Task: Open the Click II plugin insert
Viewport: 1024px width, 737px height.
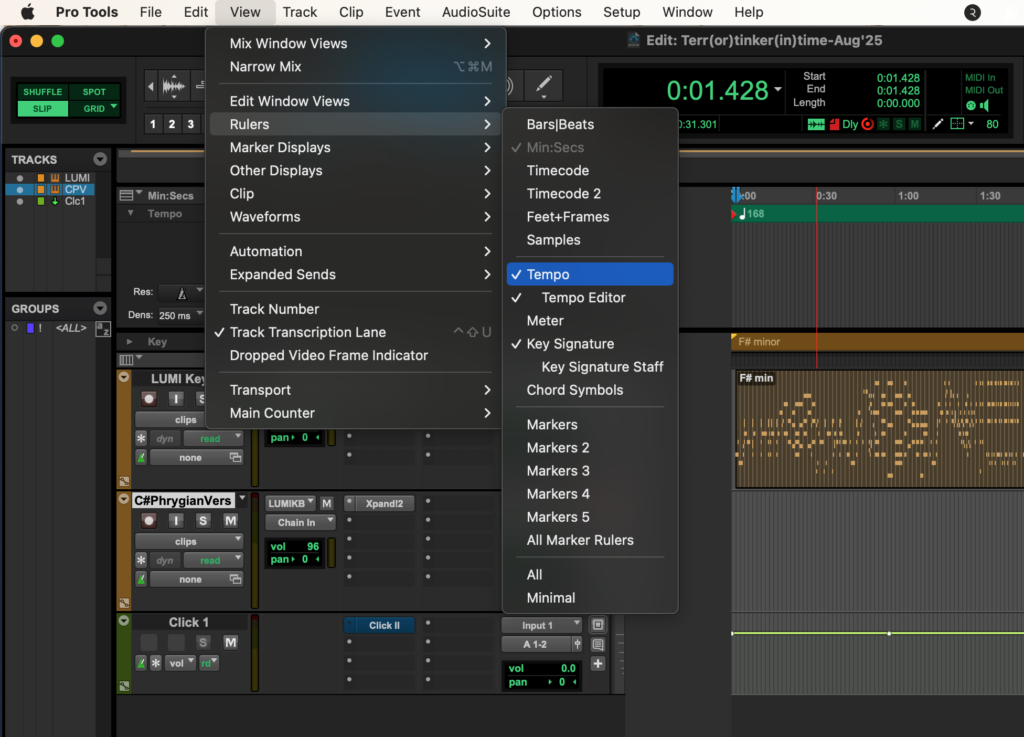Action: (x=383, y=625)
